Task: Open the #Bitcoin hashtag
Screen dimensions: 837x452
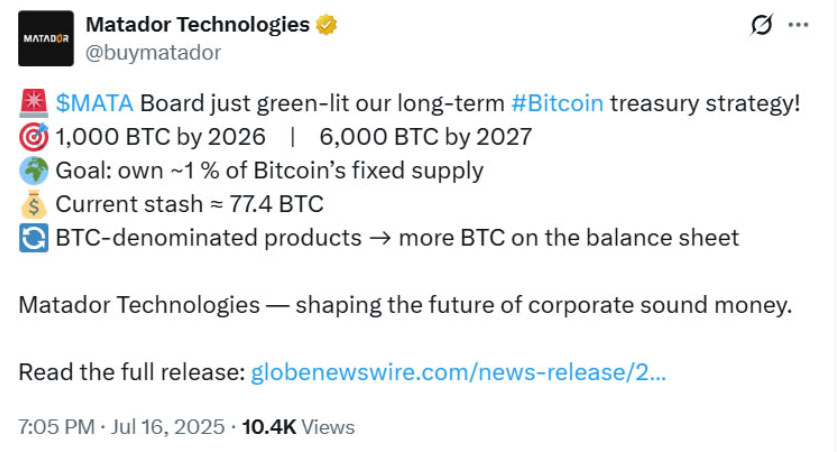Action: (556, 103)
